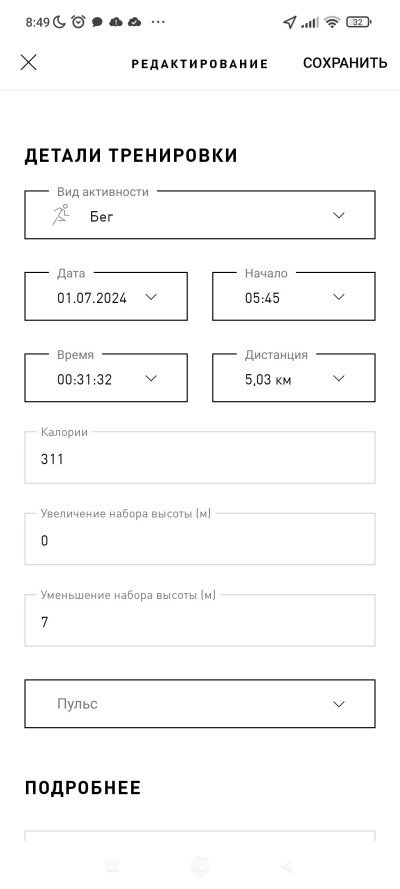Viewport: 400px width, 889px height.
Task: Click the running figure icon next to Бег
Action: click(x=61, y=215)
